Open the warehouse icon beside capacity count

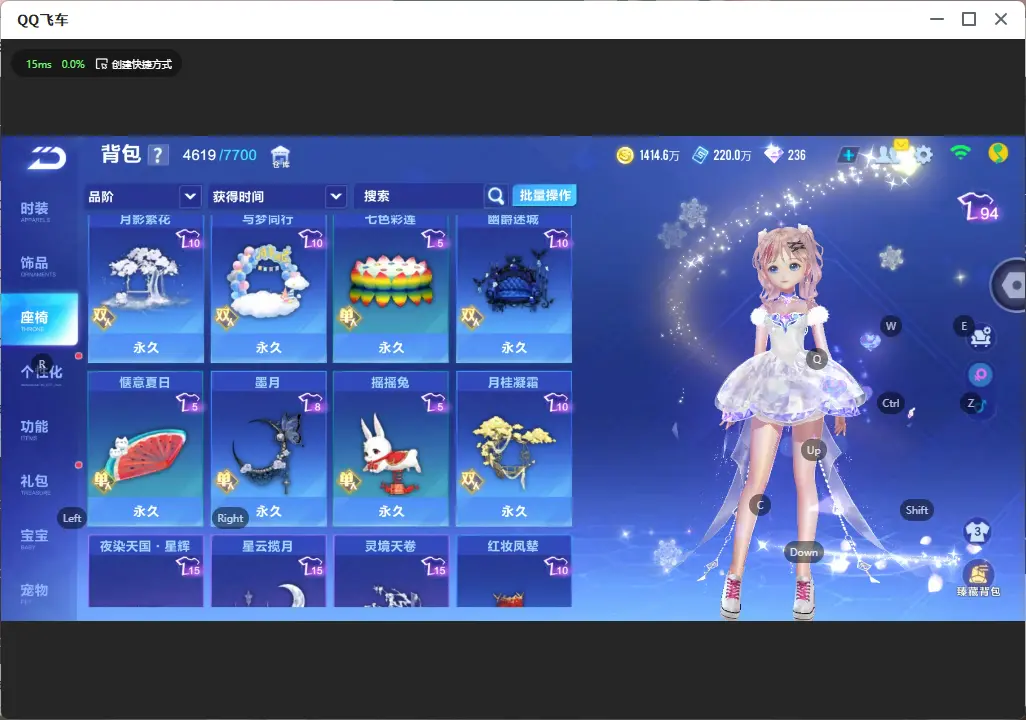pyautogui.click(x=280, y=156)
